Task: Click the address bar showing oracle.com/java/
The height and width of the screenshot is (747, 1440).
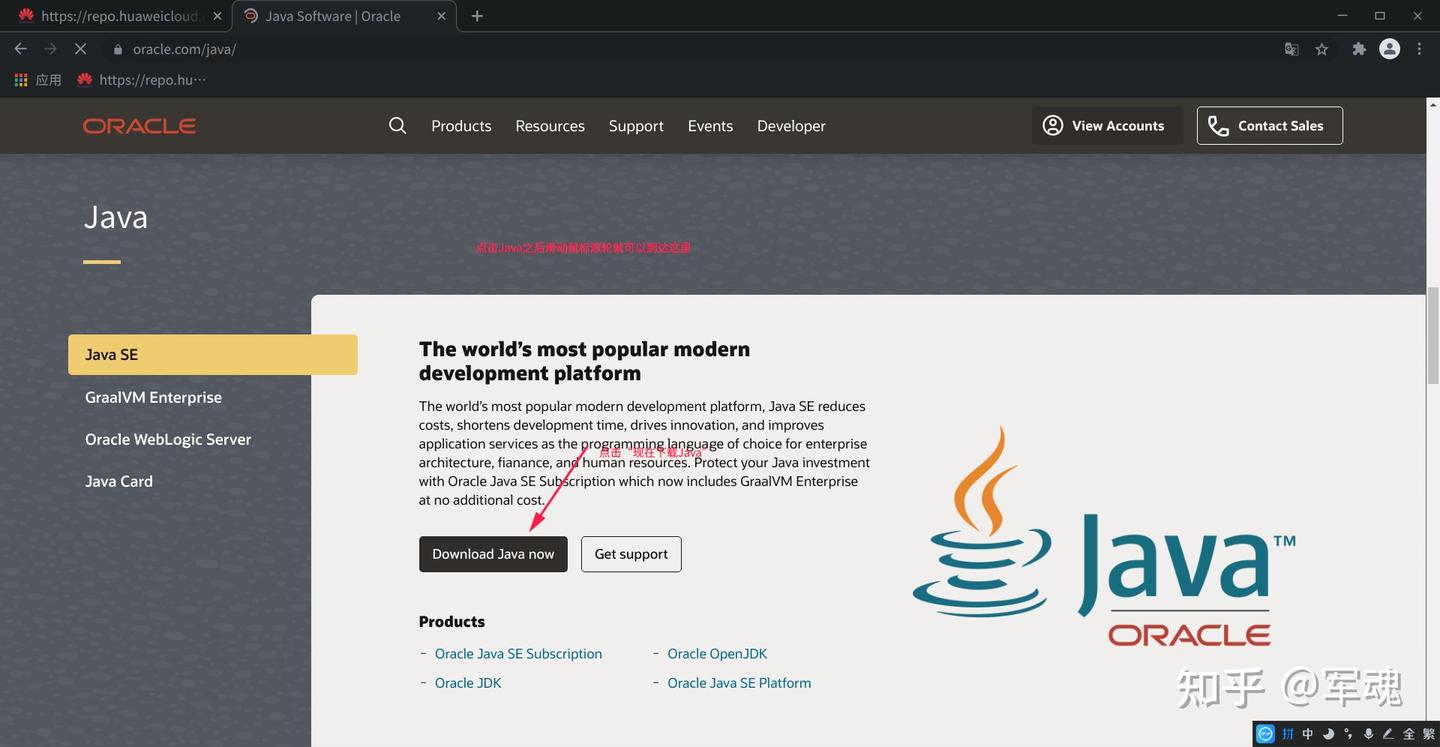Action: tap(690, 49)
